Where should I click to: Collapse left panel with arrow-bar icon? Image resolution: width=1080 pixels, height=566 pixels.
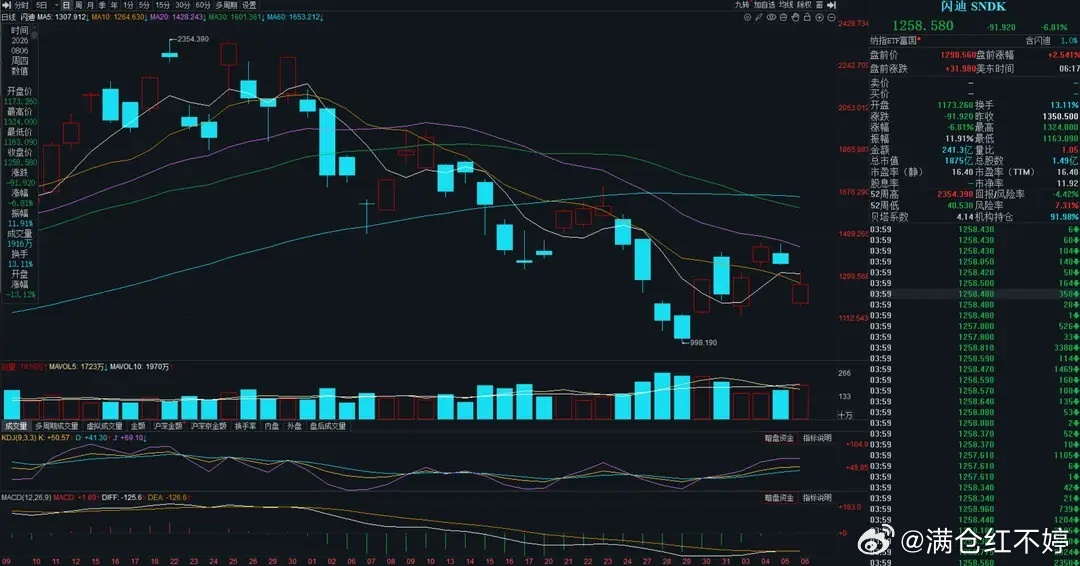7,6
